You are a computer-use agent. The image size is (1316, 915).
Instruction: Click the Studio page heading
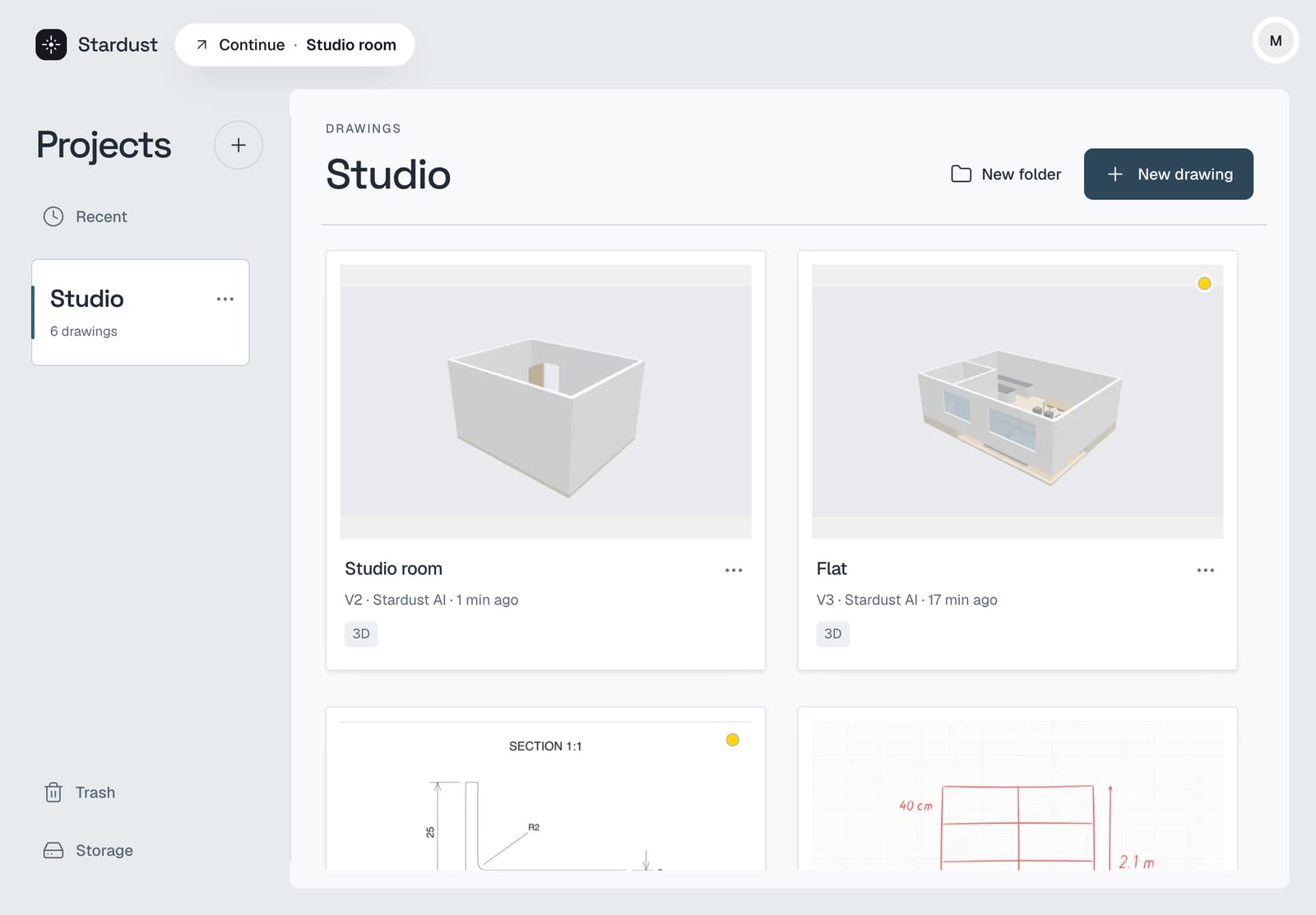pyautogui.click(x=388, y=174)
